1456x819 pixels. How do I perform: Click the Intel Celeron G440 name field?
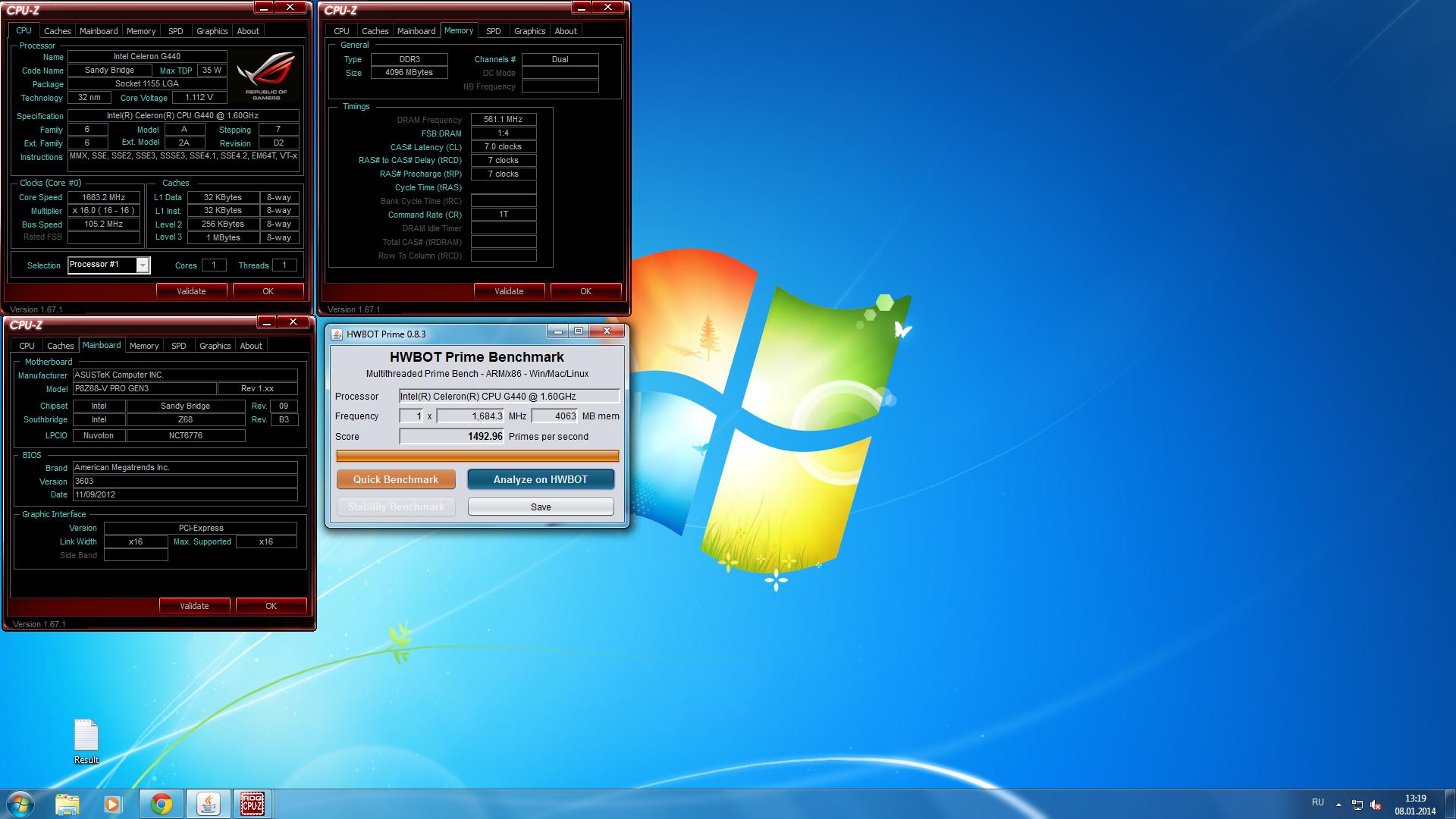147,56
